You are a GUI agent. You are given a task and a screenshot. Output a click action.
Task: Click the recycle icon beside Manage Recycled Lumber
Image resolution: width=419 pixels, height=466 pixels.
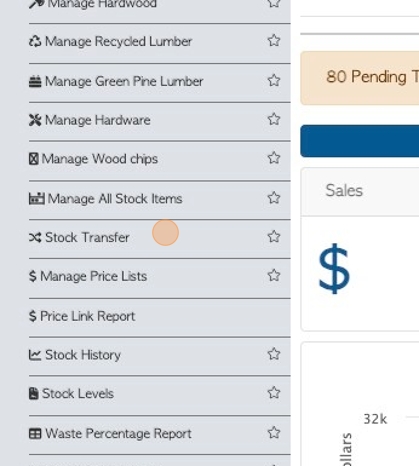[x=35, y=41]
